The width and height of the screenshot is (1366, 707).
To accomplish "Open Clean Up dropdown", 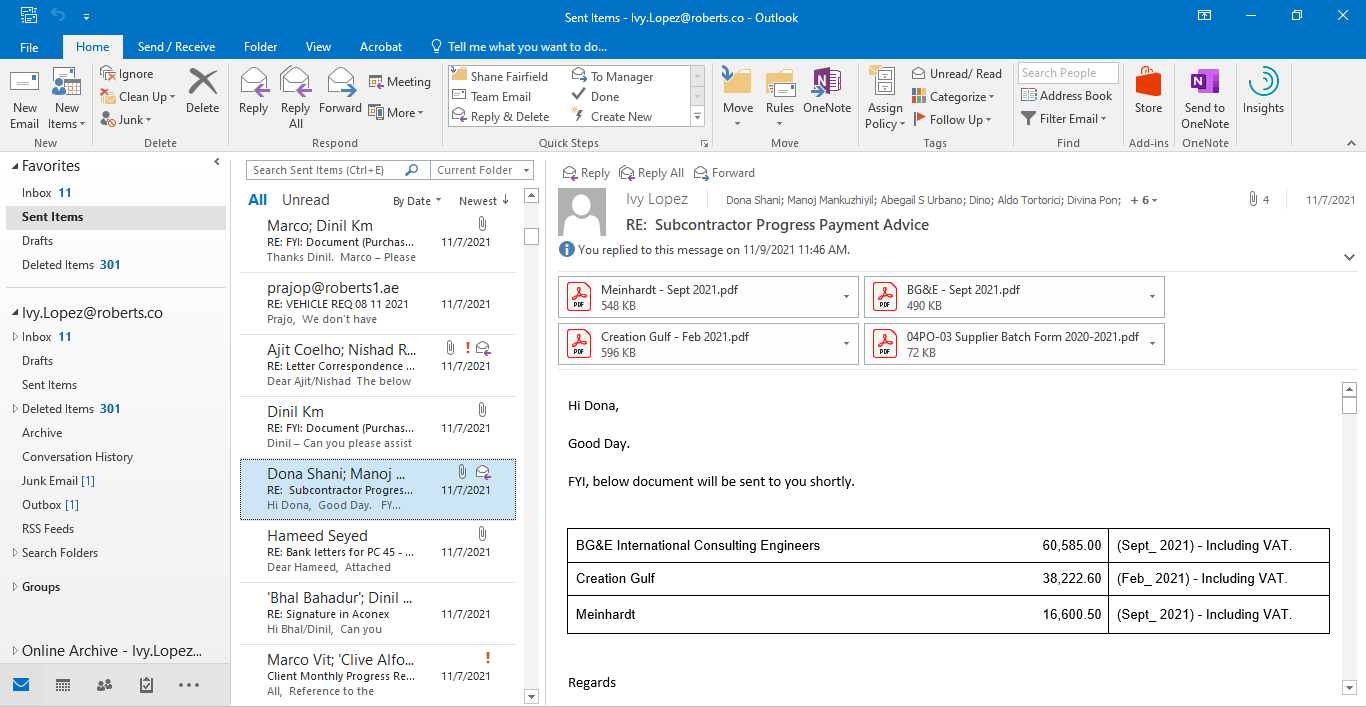I will pyautogui.click(x=138, y=97).
